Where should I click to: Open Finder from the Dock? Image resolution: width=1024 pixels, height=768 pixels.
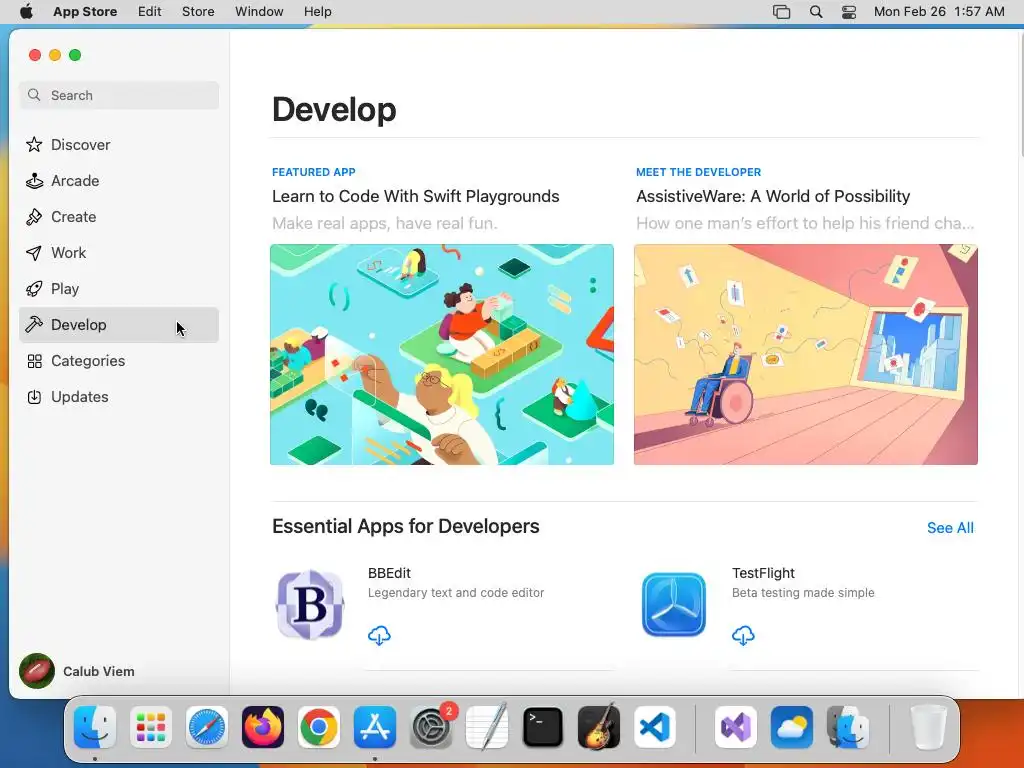(x=95, y=727)
